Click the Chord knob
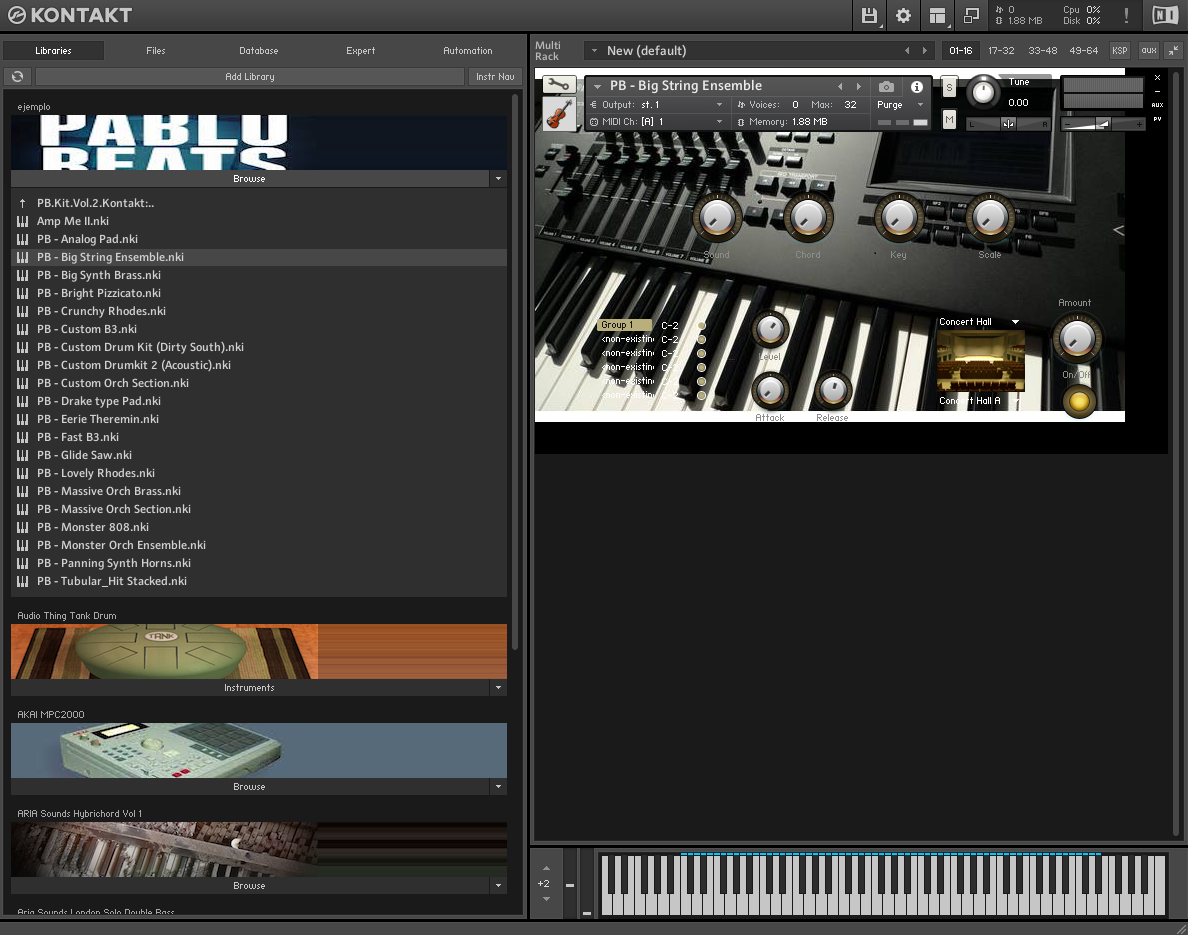Viewport: 1188px width, 935px height. point(808,217)
